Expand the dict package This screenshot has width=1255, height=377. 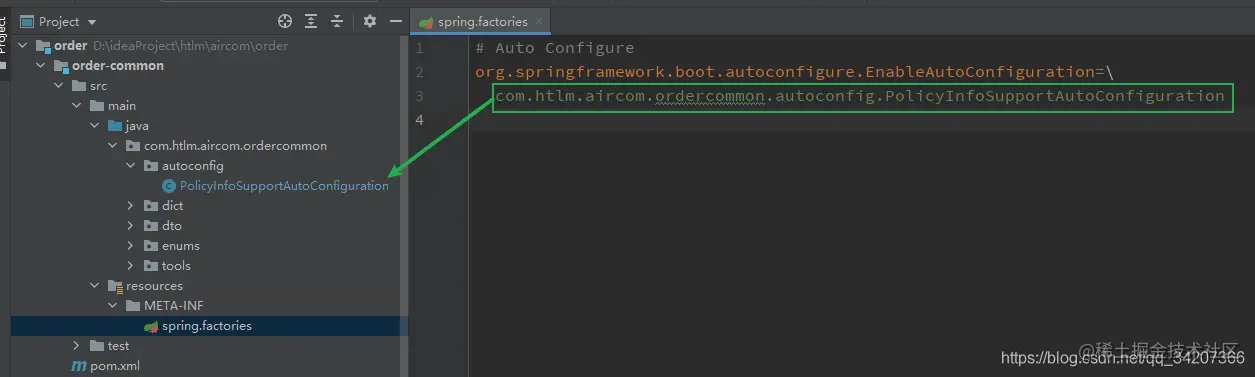click(x=131, y=206)
